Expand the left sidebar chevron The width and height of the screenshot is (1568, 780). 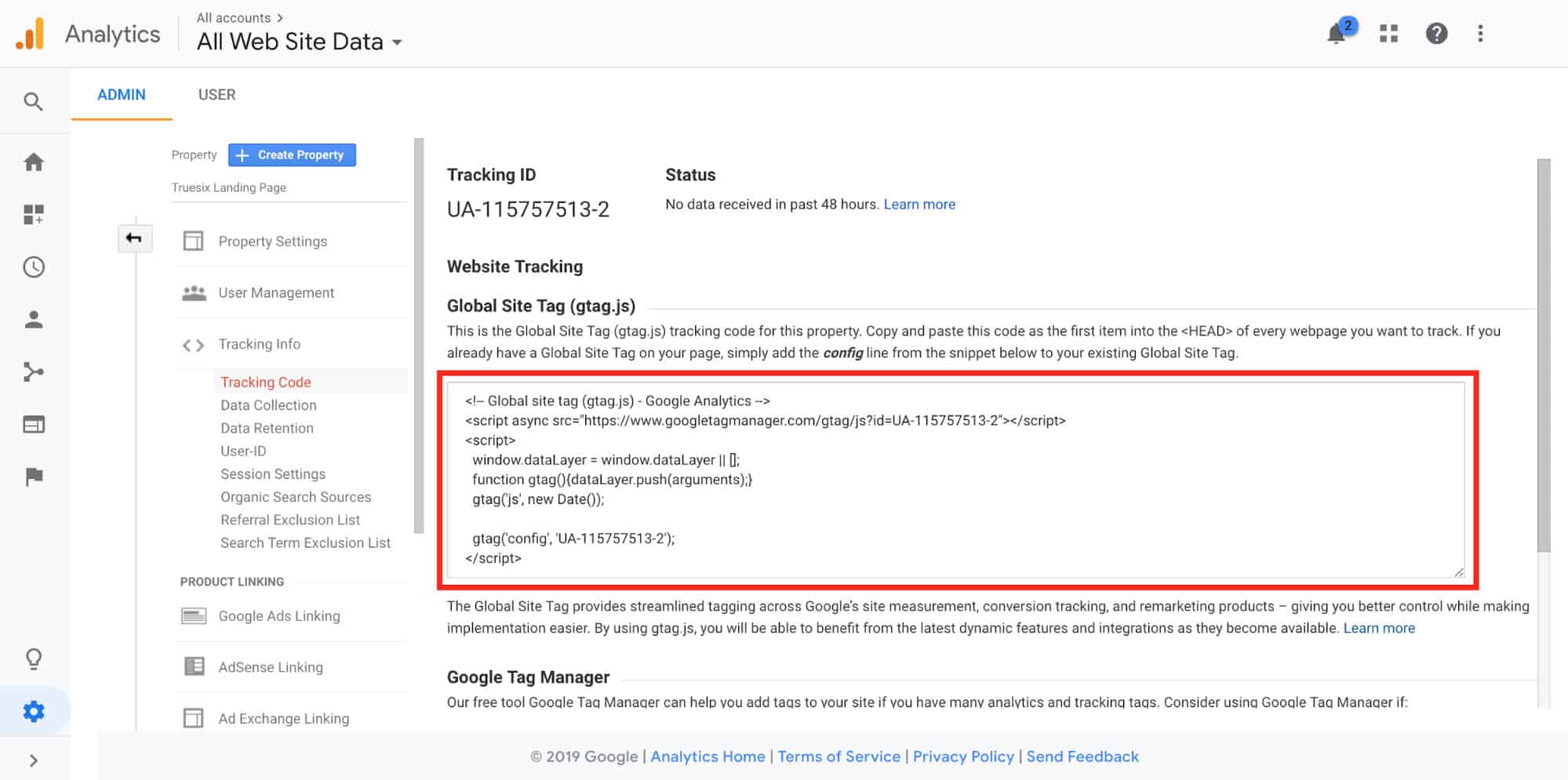coord(34,760)
